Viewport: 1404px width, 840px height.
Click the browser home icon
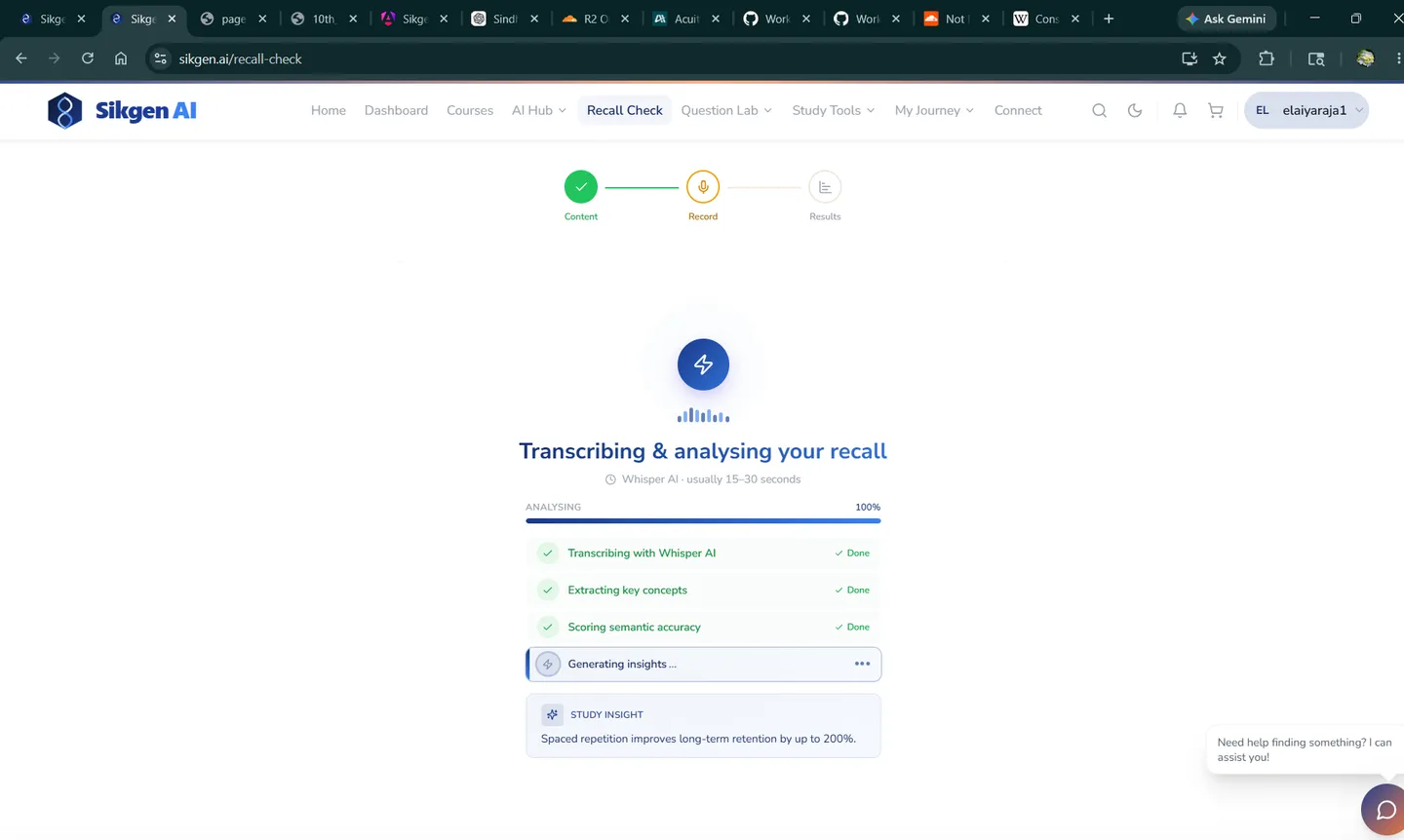[121, 58]
